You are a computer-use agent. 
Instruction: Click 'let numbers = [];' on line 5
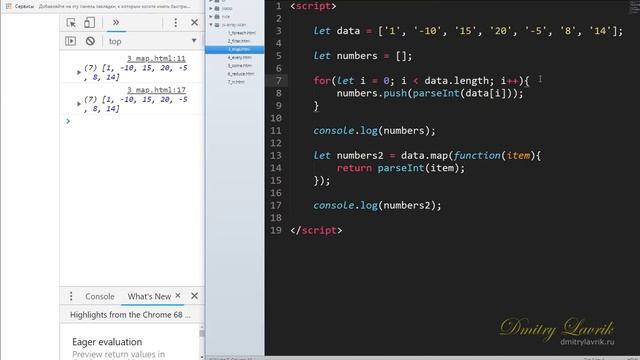point(363,56)
